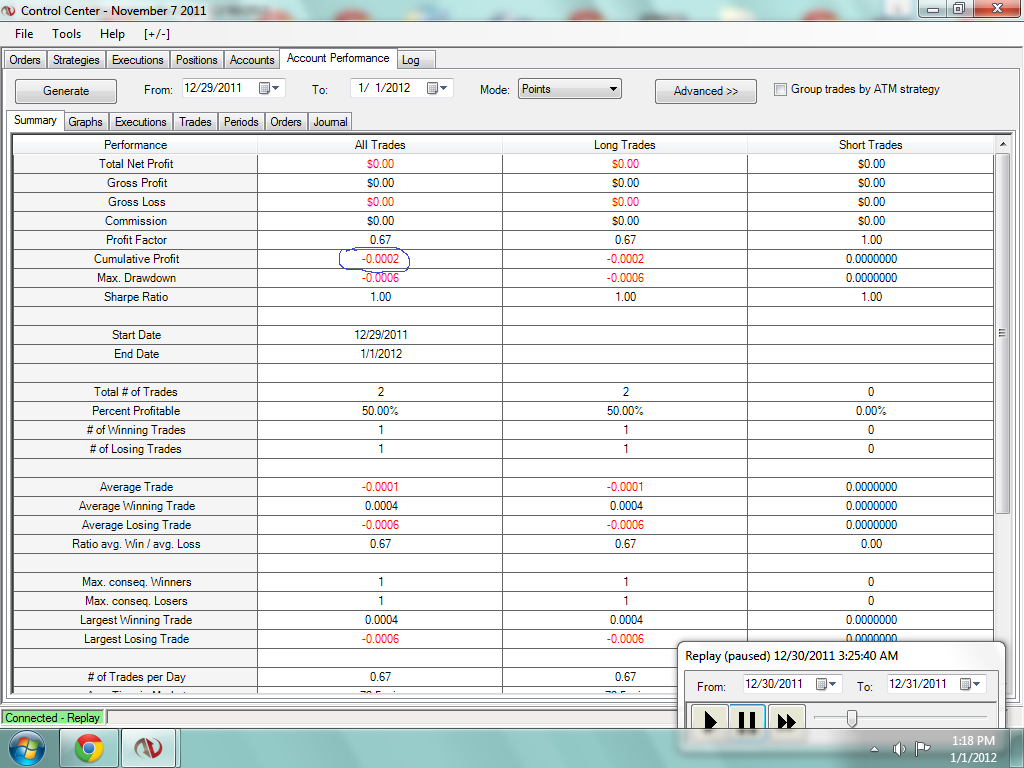This screenshot has width=1024, height=768.
Task: Click the vertical scrollbar thumb
Action: point(1002,333)
